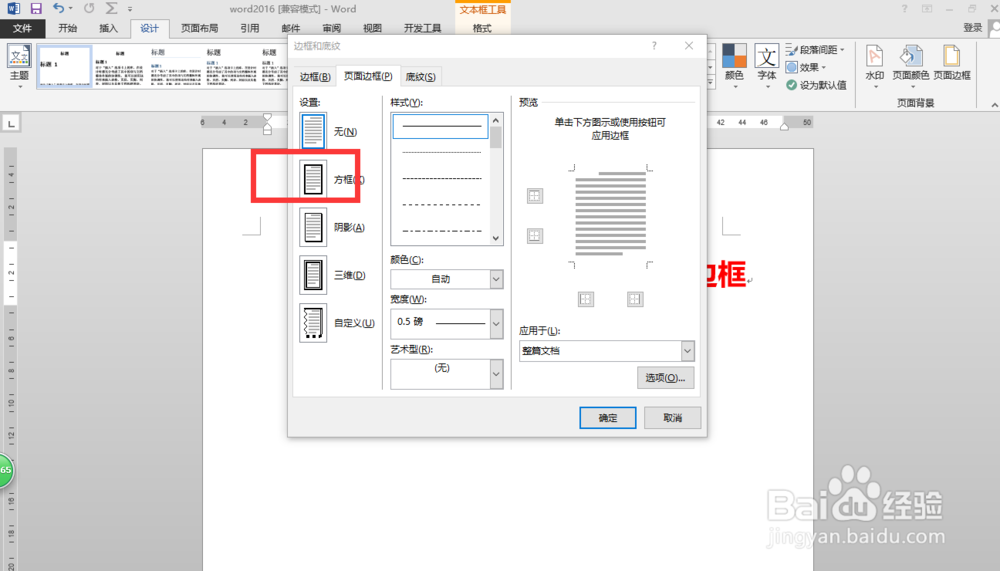The height and width of the screenshot is (571, 1000).
Task: Open the Customize Quick Access Toolbar arrow
Action: point(130,9)
